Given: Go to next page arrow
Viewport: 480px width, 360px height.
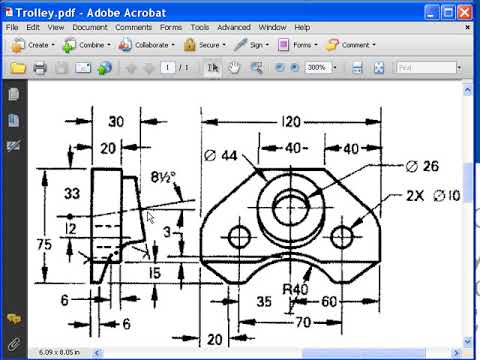Looking at the screenshot, I should tap(149, 68).
